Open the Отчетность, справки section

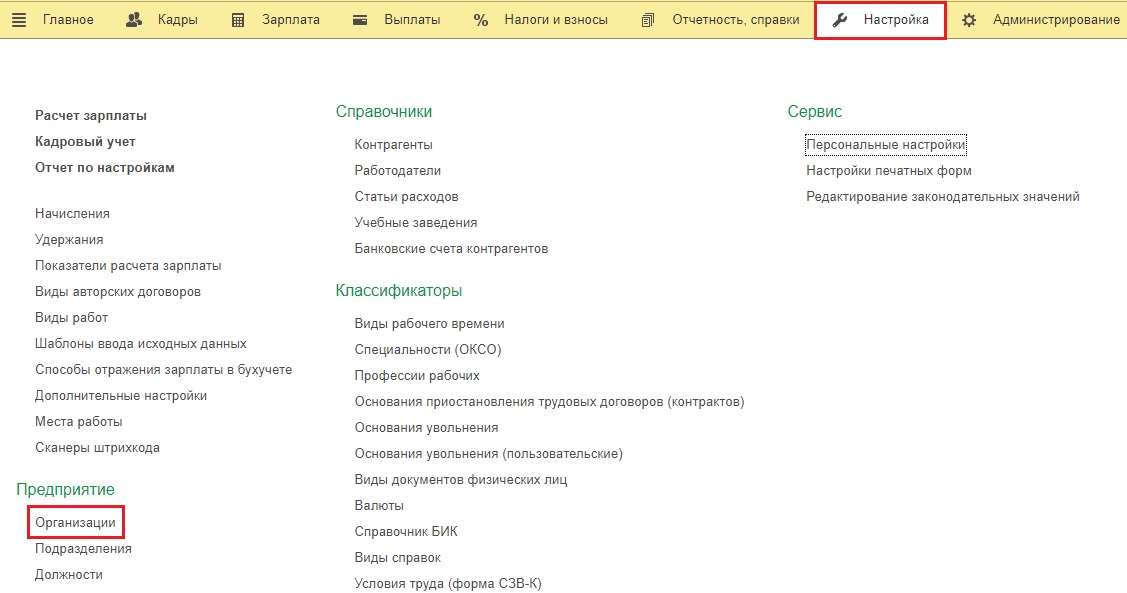(x=736, y=19)
